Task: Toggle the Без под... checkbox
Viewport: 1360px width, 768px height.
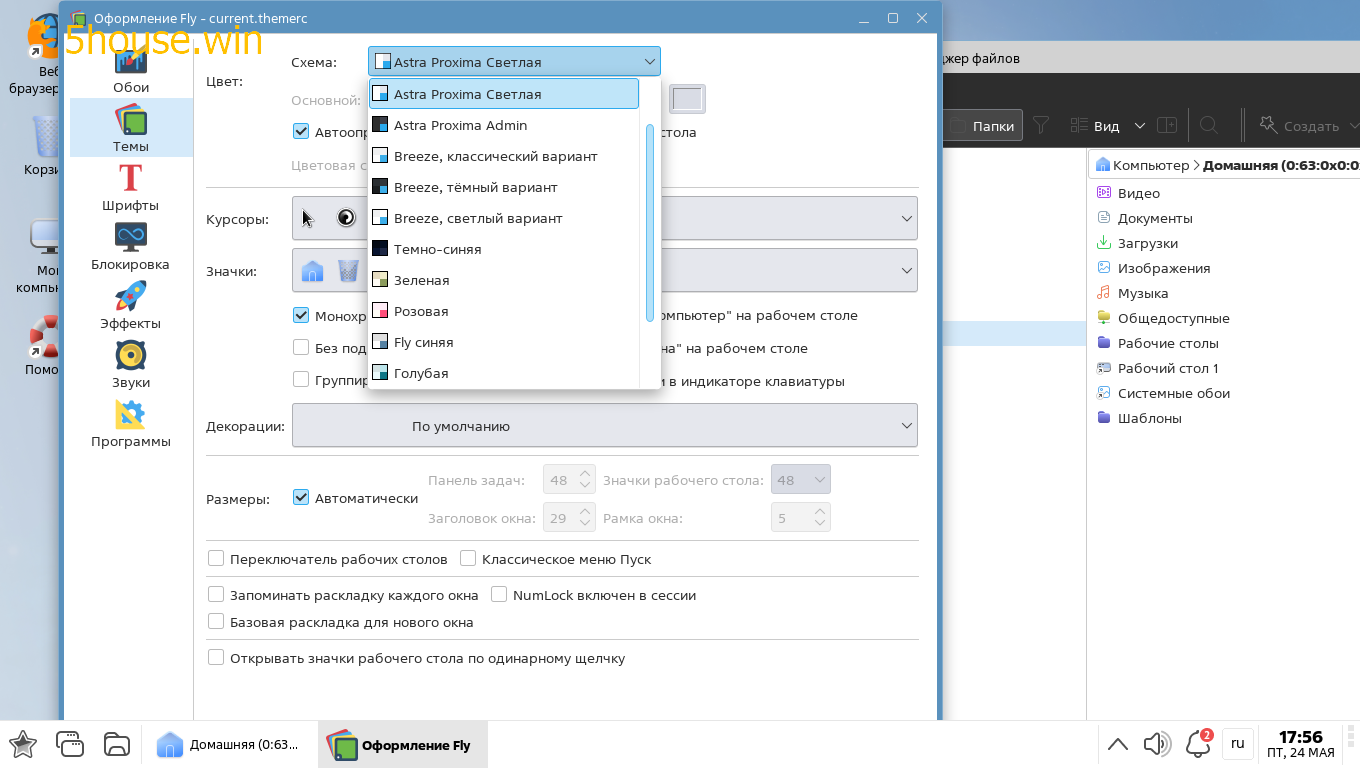Action: pyautogui.click(x=301, y=348)
